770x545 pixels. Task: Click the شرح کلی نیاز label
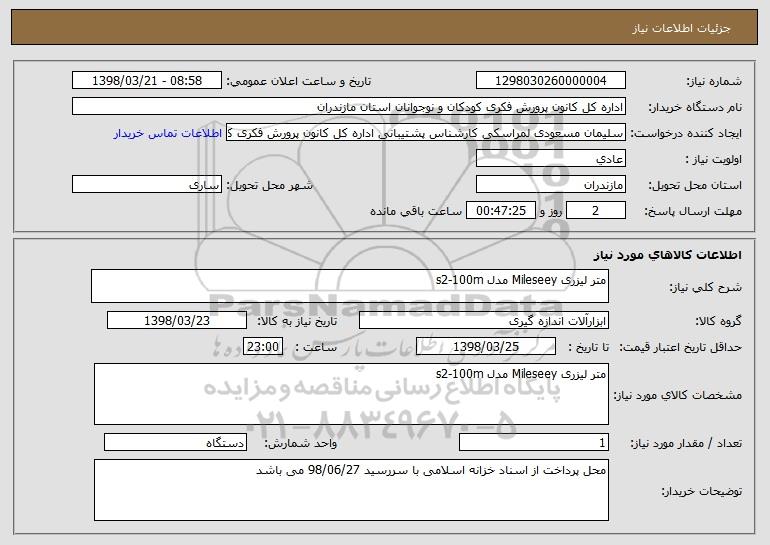tap(706, 287)
